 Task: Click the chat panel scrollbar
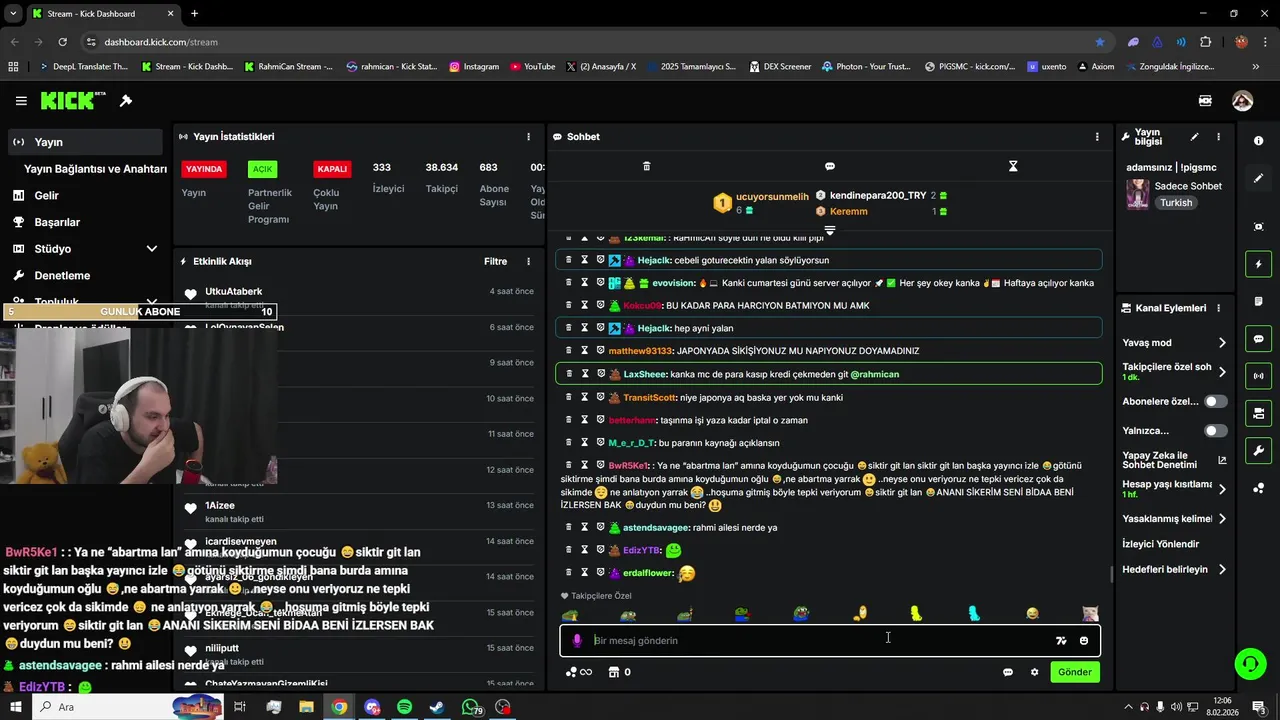tap(1111, 575)
